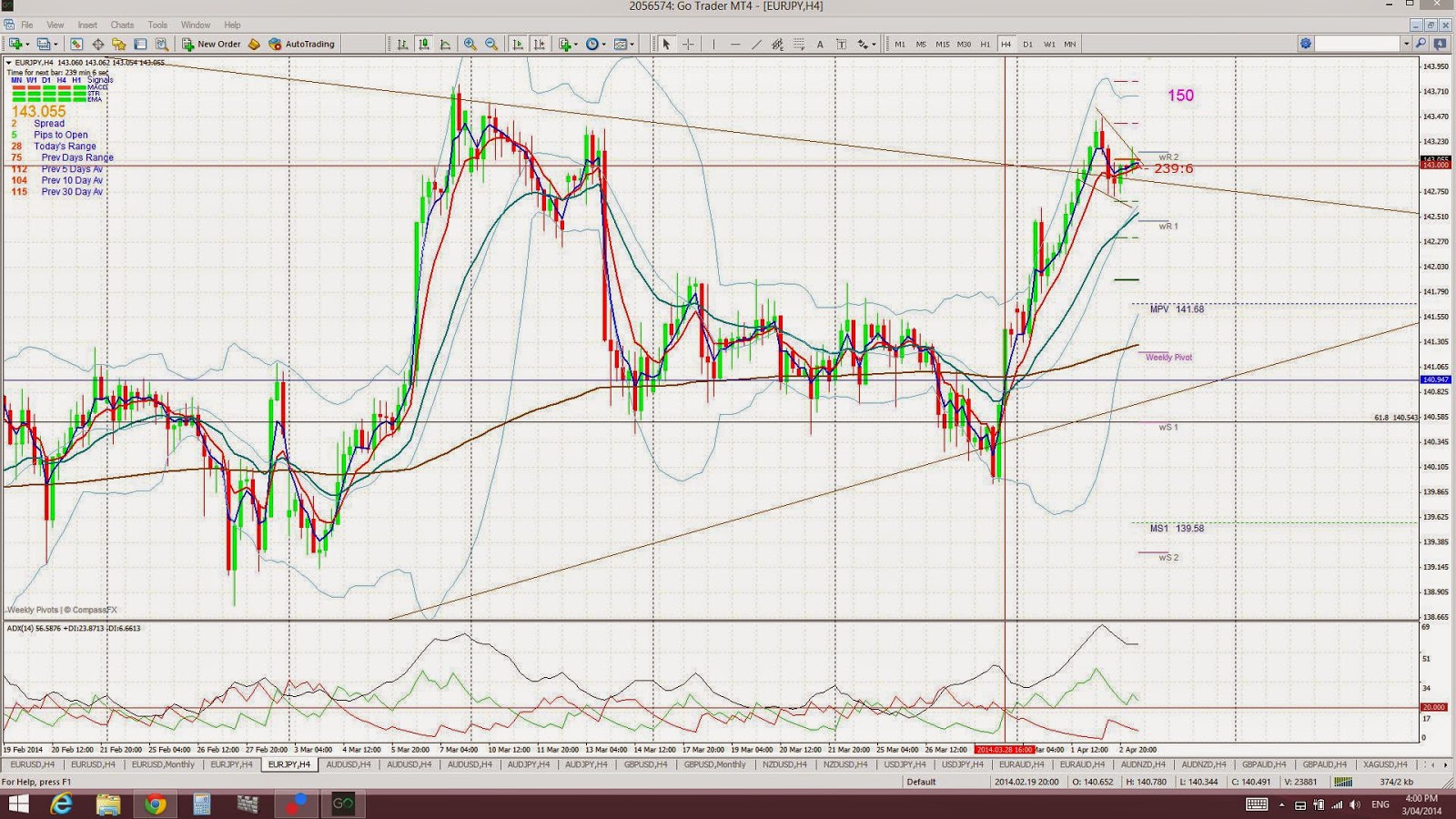Switch to the M15 timeframe
Image resolution: width=1456 pixels, height=819 pixels.
pyautogui.click(x=942, y=44)
